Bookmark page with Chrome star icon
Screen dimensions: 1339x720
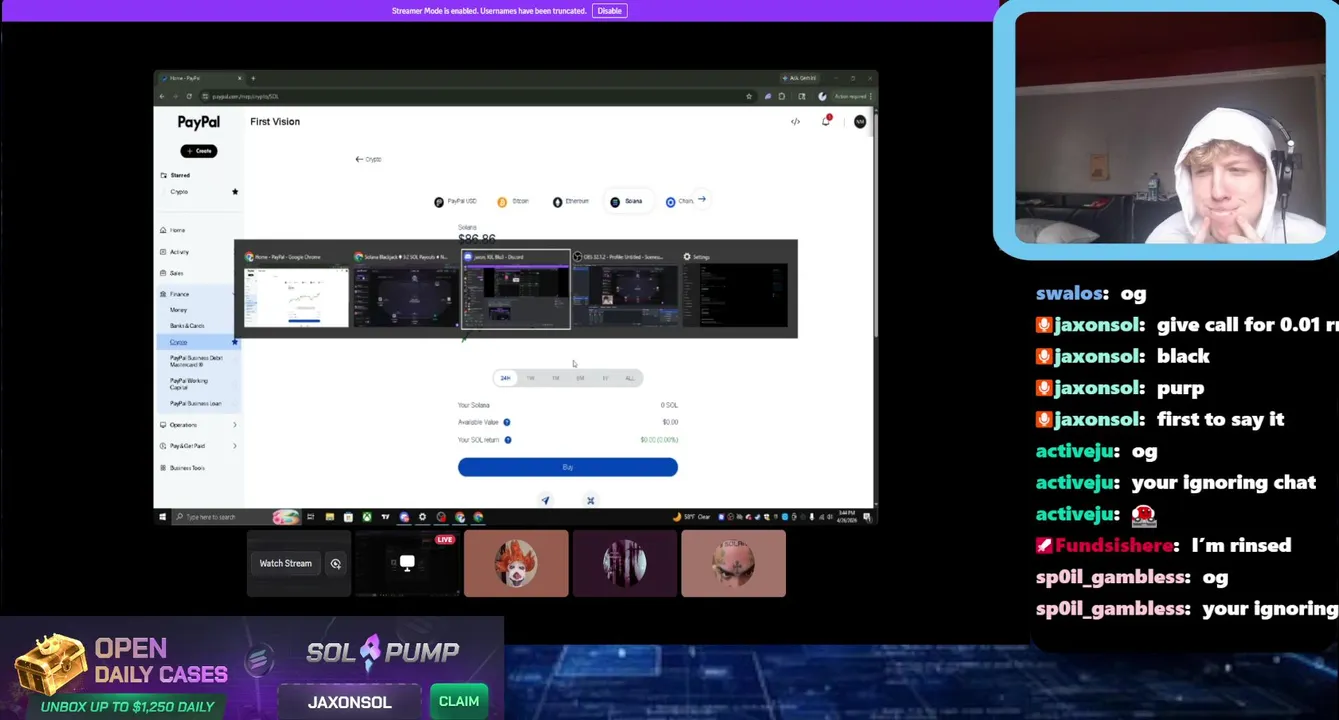pyautogui.click(x=749, y=97)
